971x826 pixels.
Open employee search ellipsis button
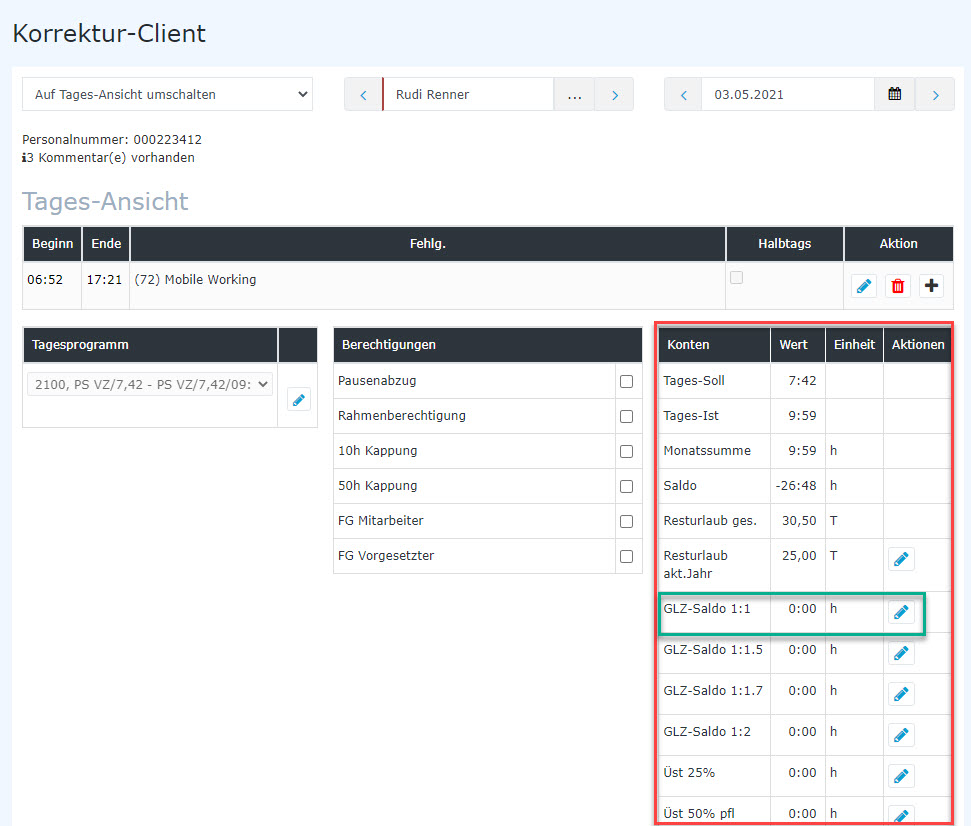[574, 95]
